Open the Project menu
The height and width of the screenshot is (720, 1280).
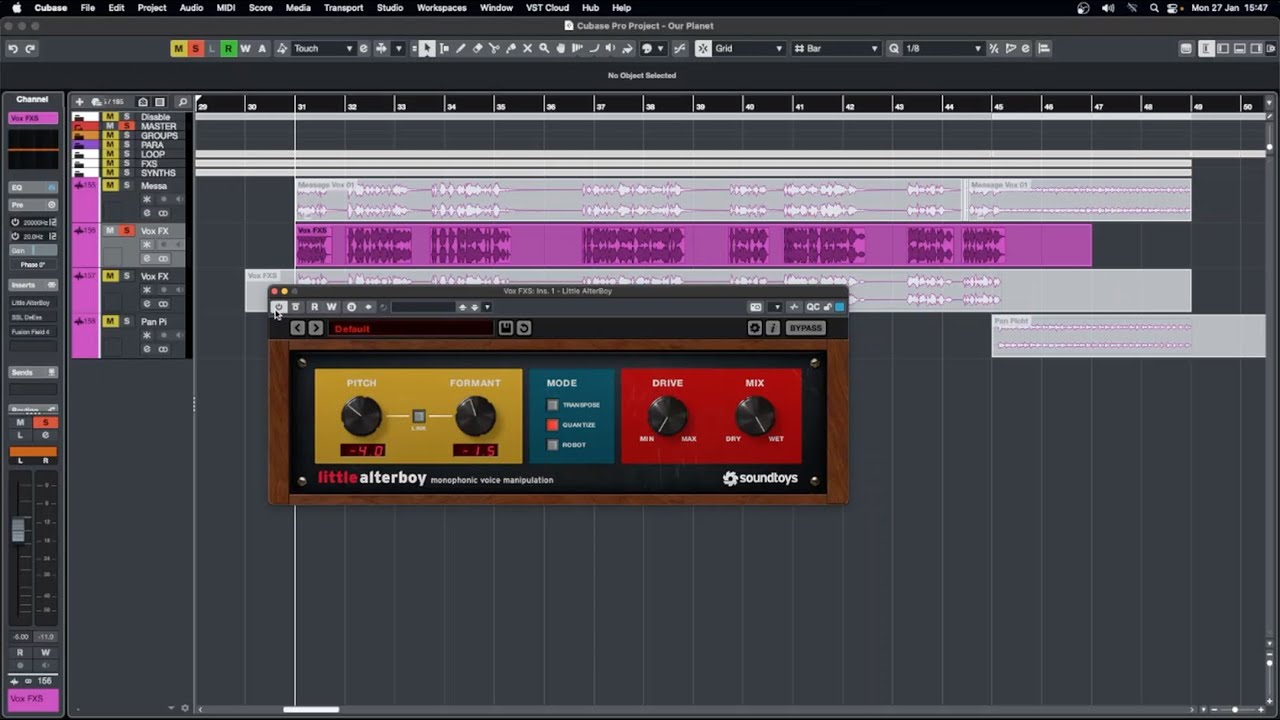(152, 8)
